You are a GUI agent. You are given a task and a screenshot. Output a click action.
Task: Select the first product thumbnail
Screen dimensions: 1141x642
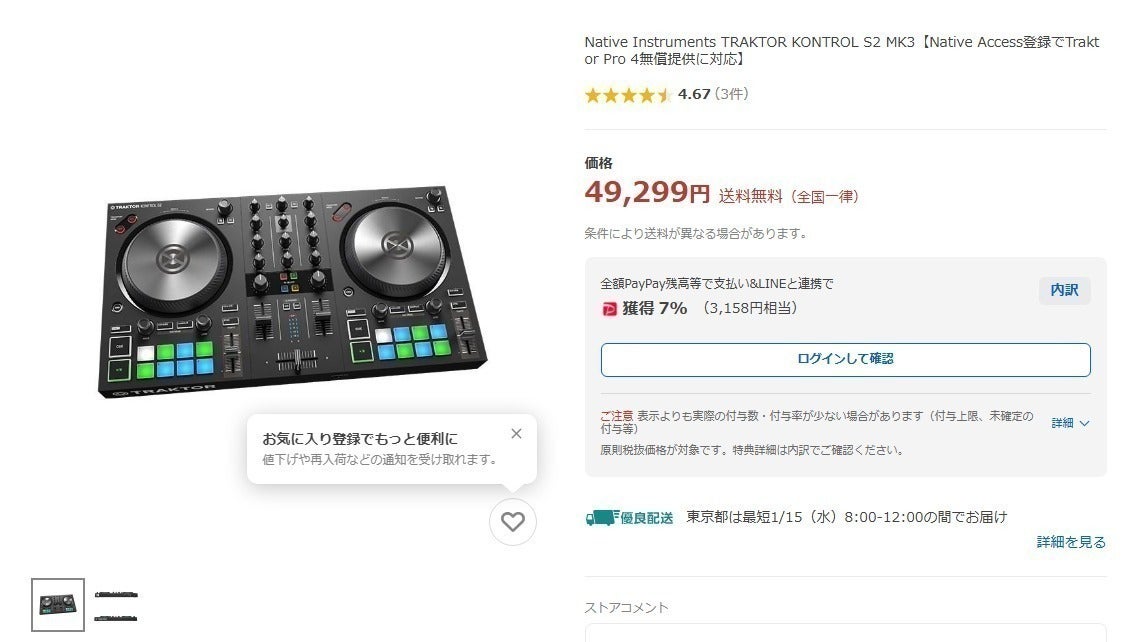click(x=58, y=605)
